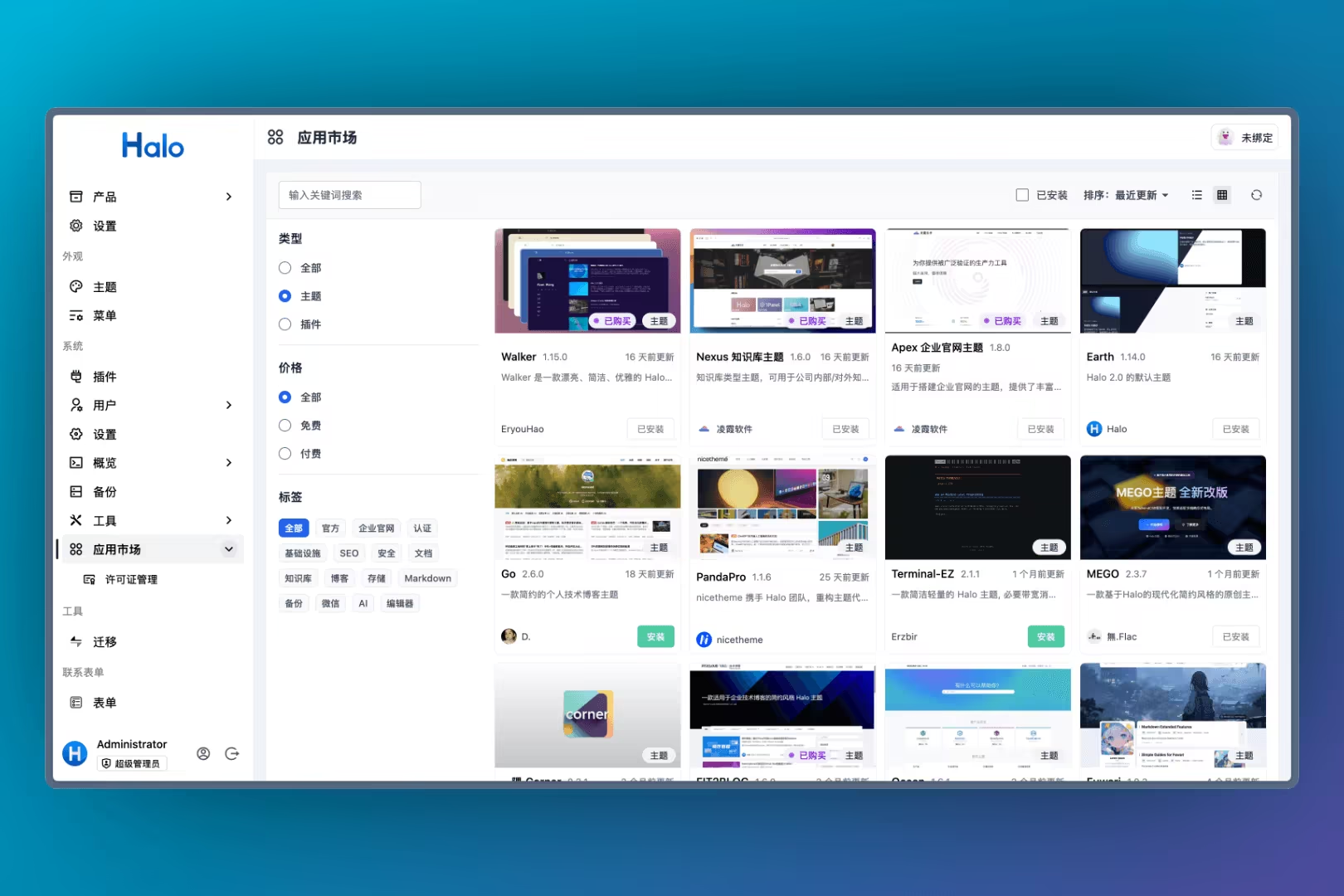Open the 排序 最近更新 sort dropdown
The width and height of the screenshot is (1344, 896).
1126,195
